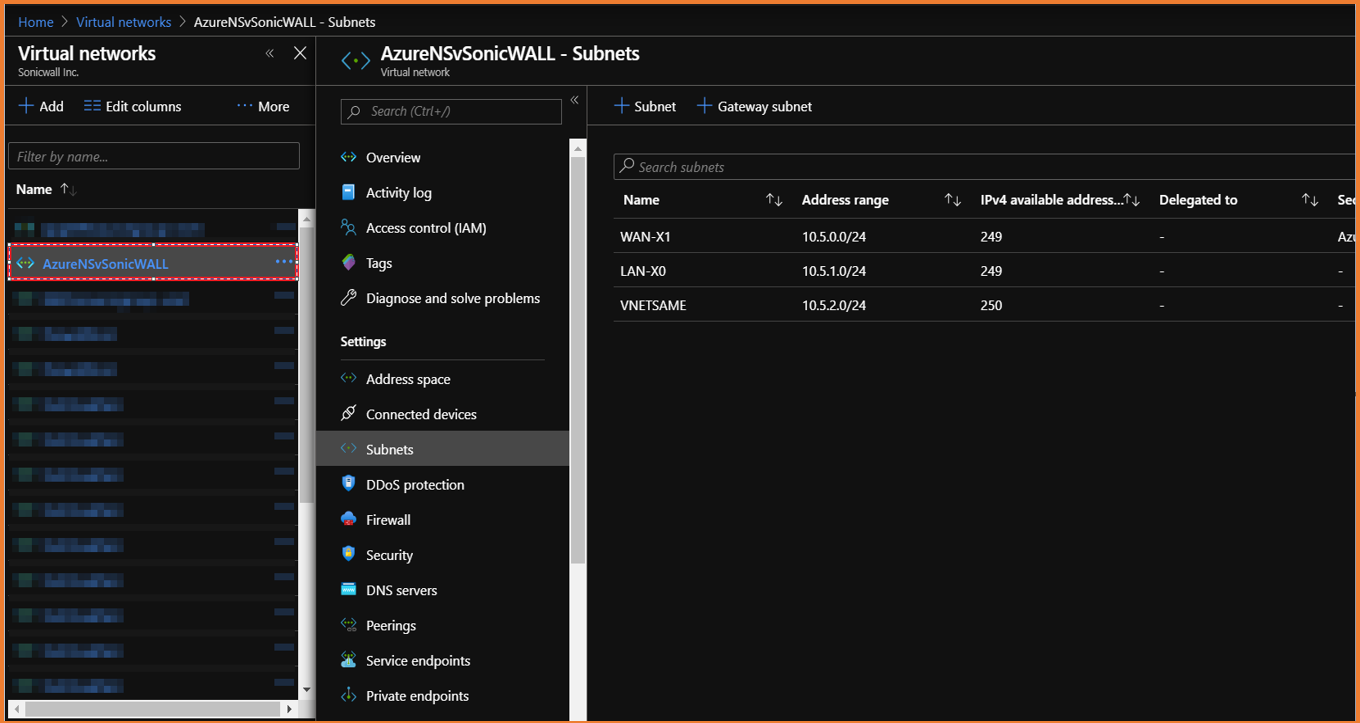
Task: Open Access control (IAM)
Action: click(x=426, y=228)
